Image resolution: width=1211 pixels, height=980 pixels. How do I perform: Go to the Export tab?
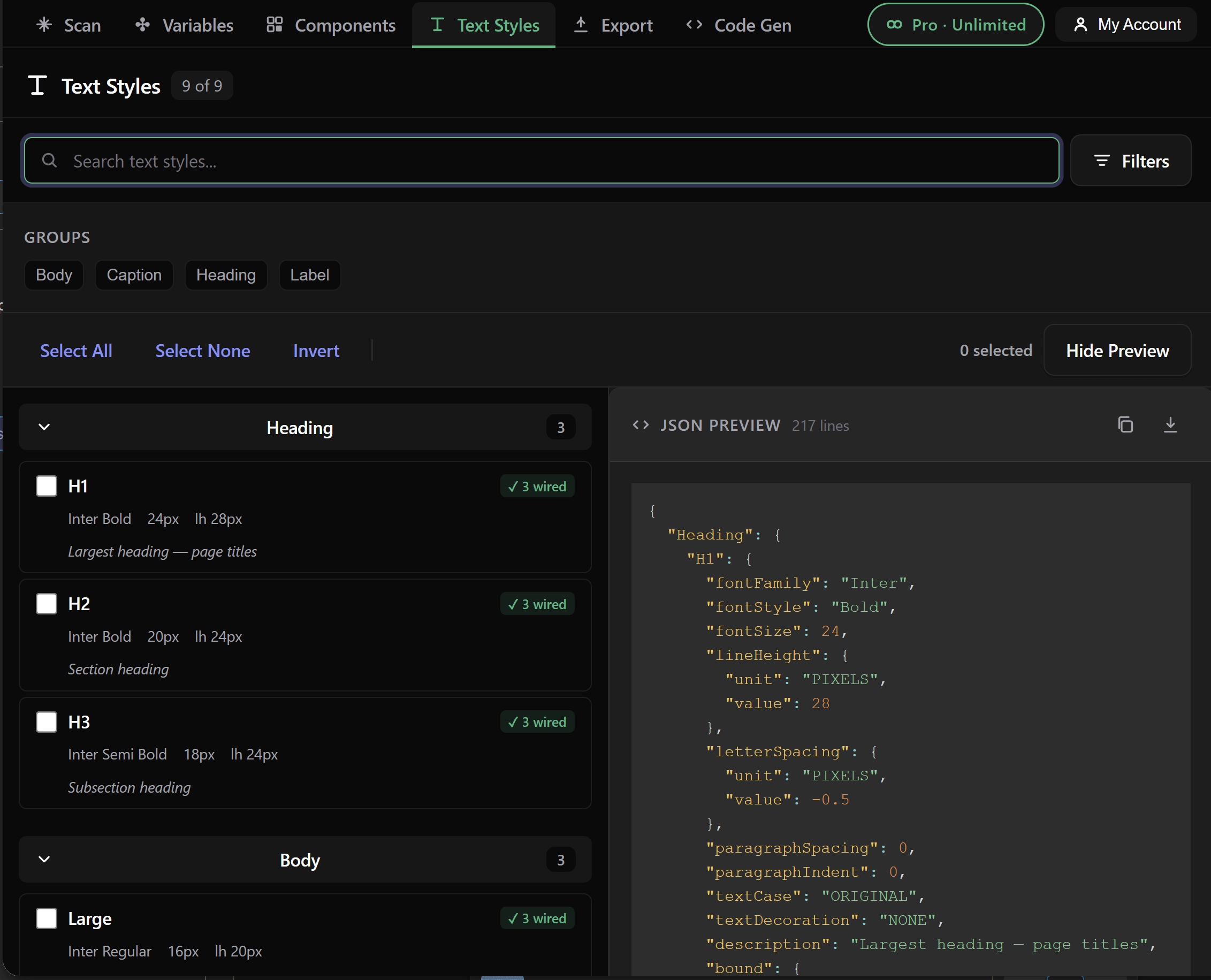(x=613, y=25)
